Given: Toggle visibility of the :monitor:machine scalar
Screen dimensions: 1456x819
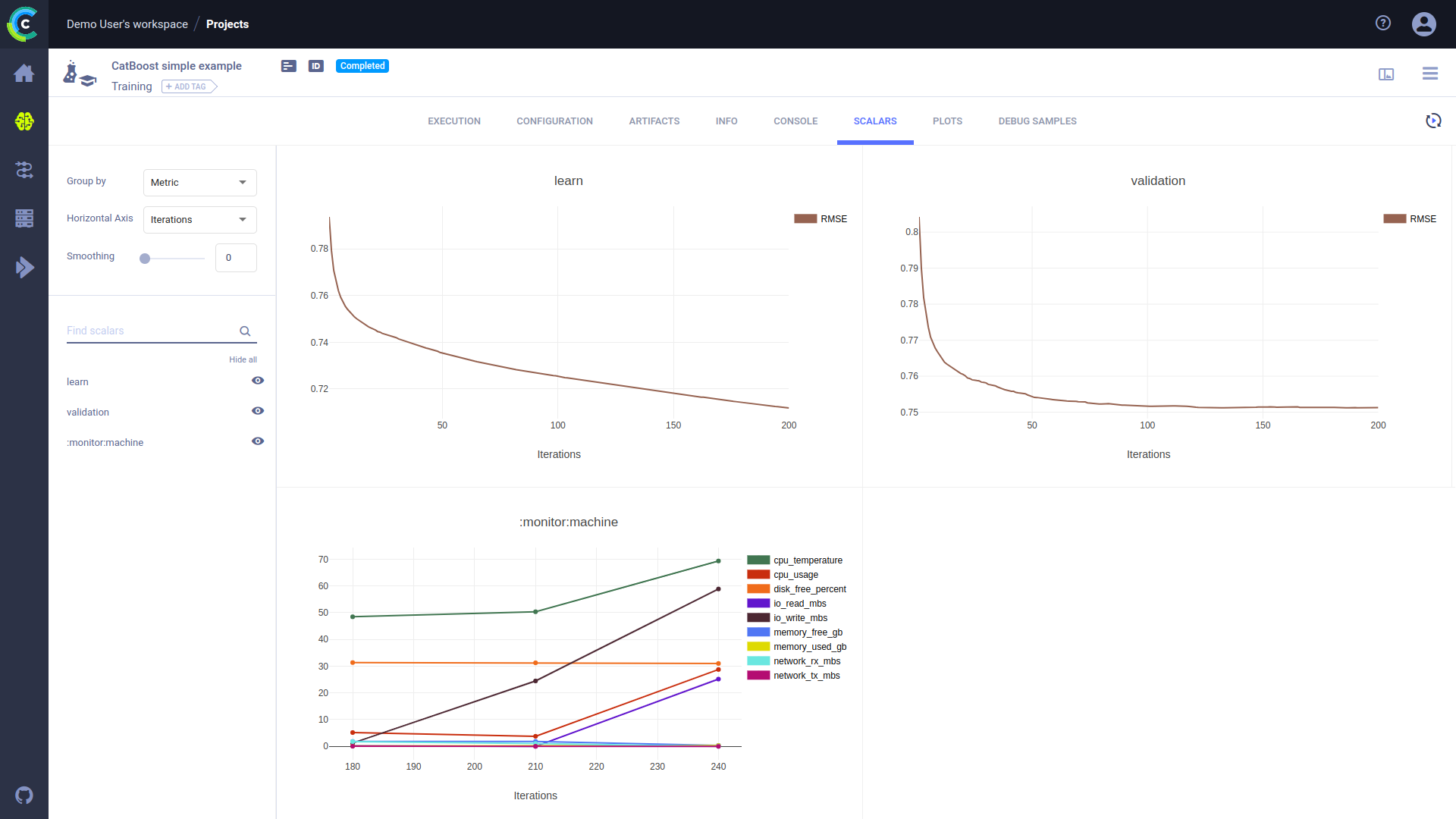Looking at the screenshot, I should pos(258,441).
